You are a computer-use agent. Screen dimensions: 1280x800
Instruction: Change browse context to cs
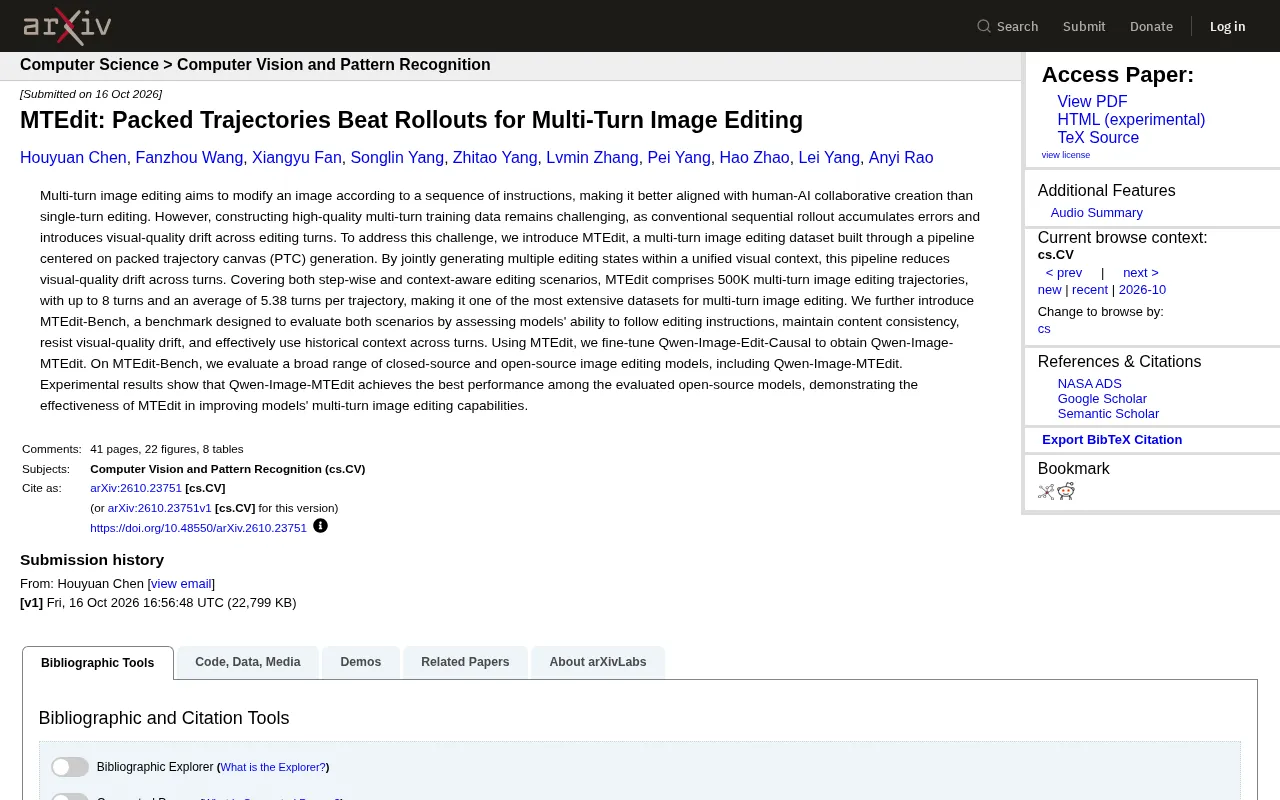1044,329
